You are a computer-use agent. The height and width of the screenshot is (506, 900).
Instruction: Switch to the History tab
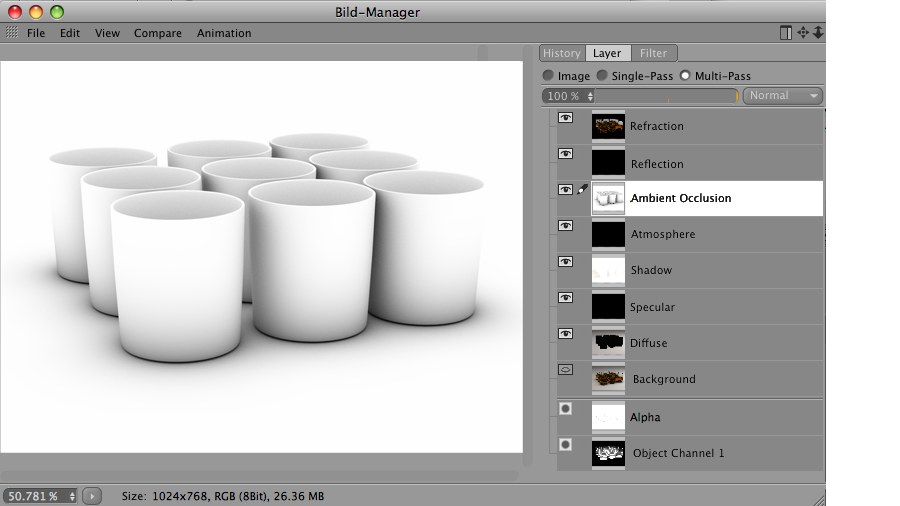(x=561, y=53)
